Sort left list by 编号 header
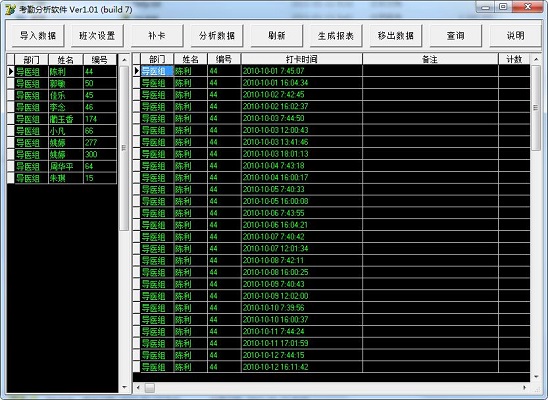Screen dimensions: 548x400 tap(100, 60)
